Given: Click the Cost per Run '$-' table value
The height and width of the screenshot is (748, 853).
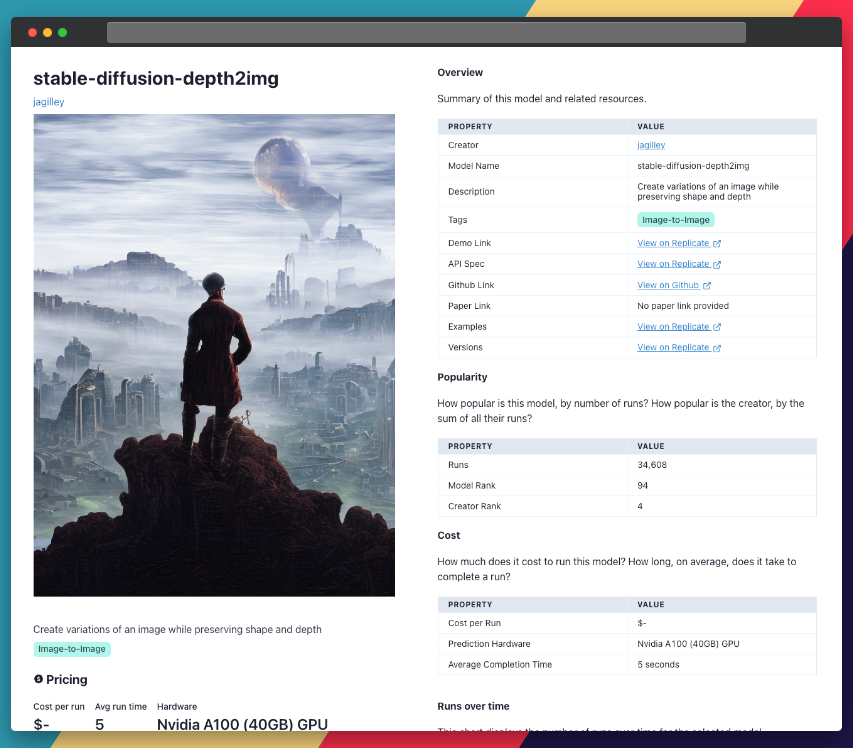Looking at the screenshot, I should [641, 623].
